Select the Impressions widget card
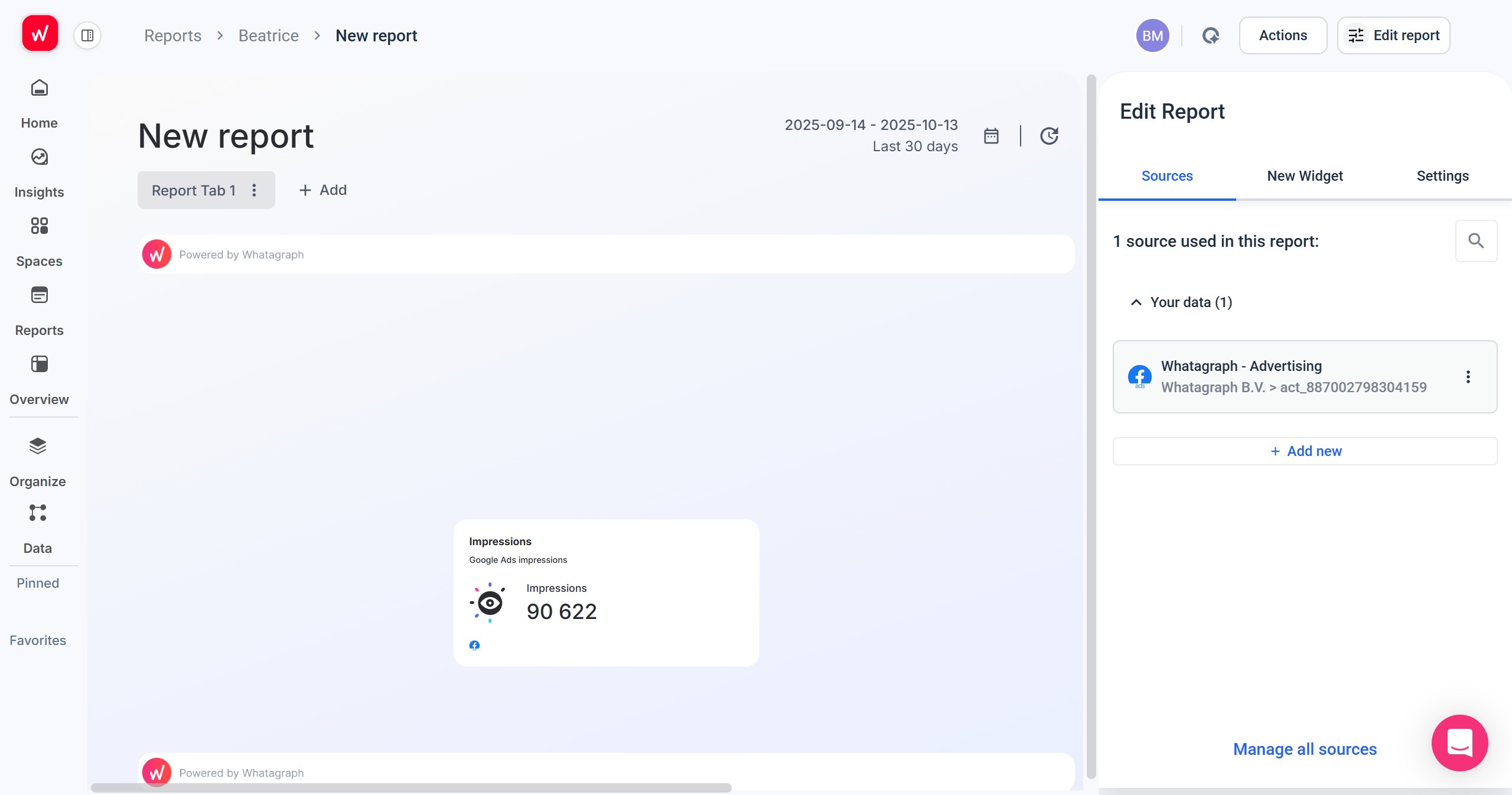Viewport: 1512px width, 795px height. pos(606,592)
